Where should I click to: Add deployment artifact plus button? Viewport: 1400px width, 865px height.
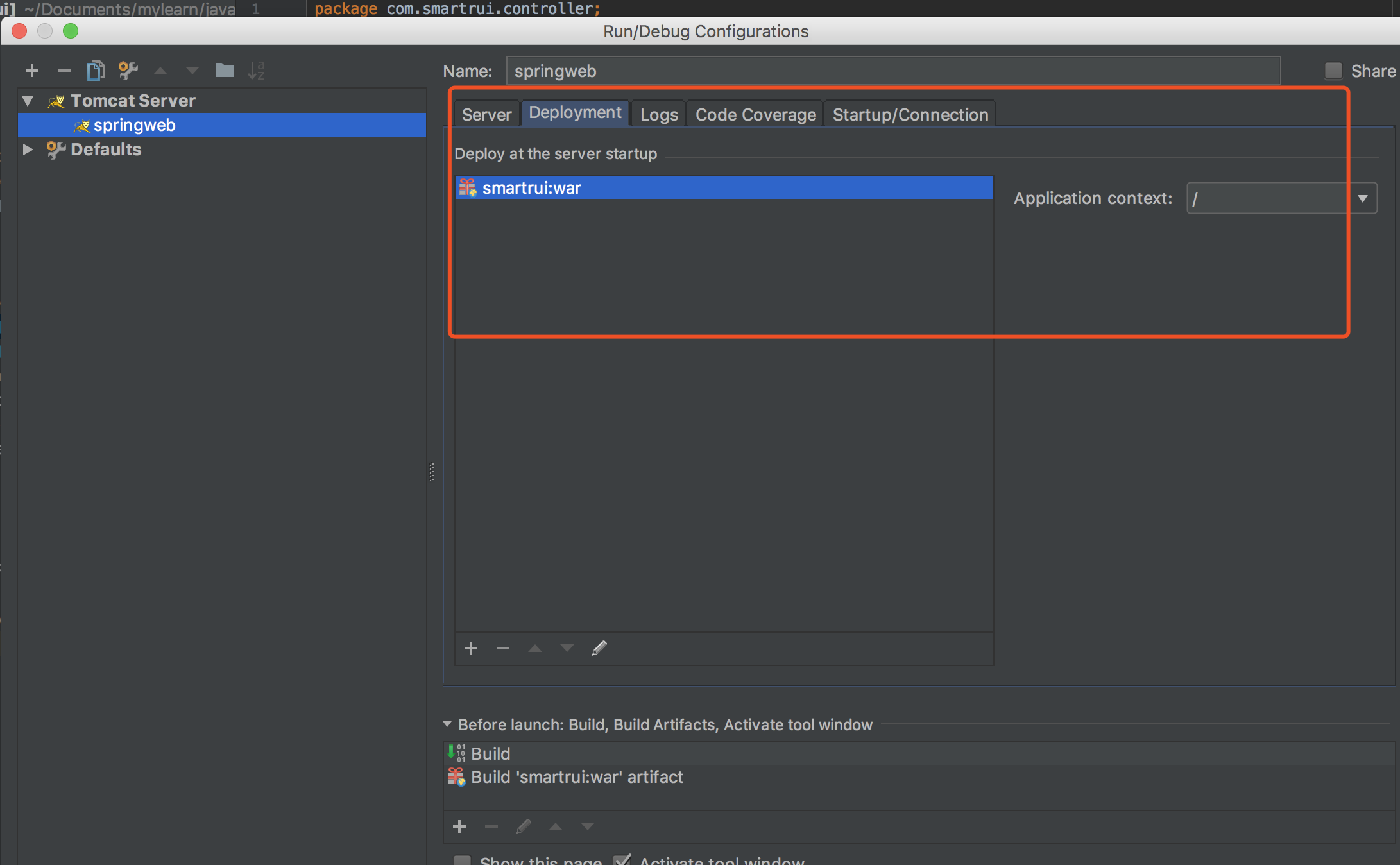pyautogui.click(x=471, y=648)
